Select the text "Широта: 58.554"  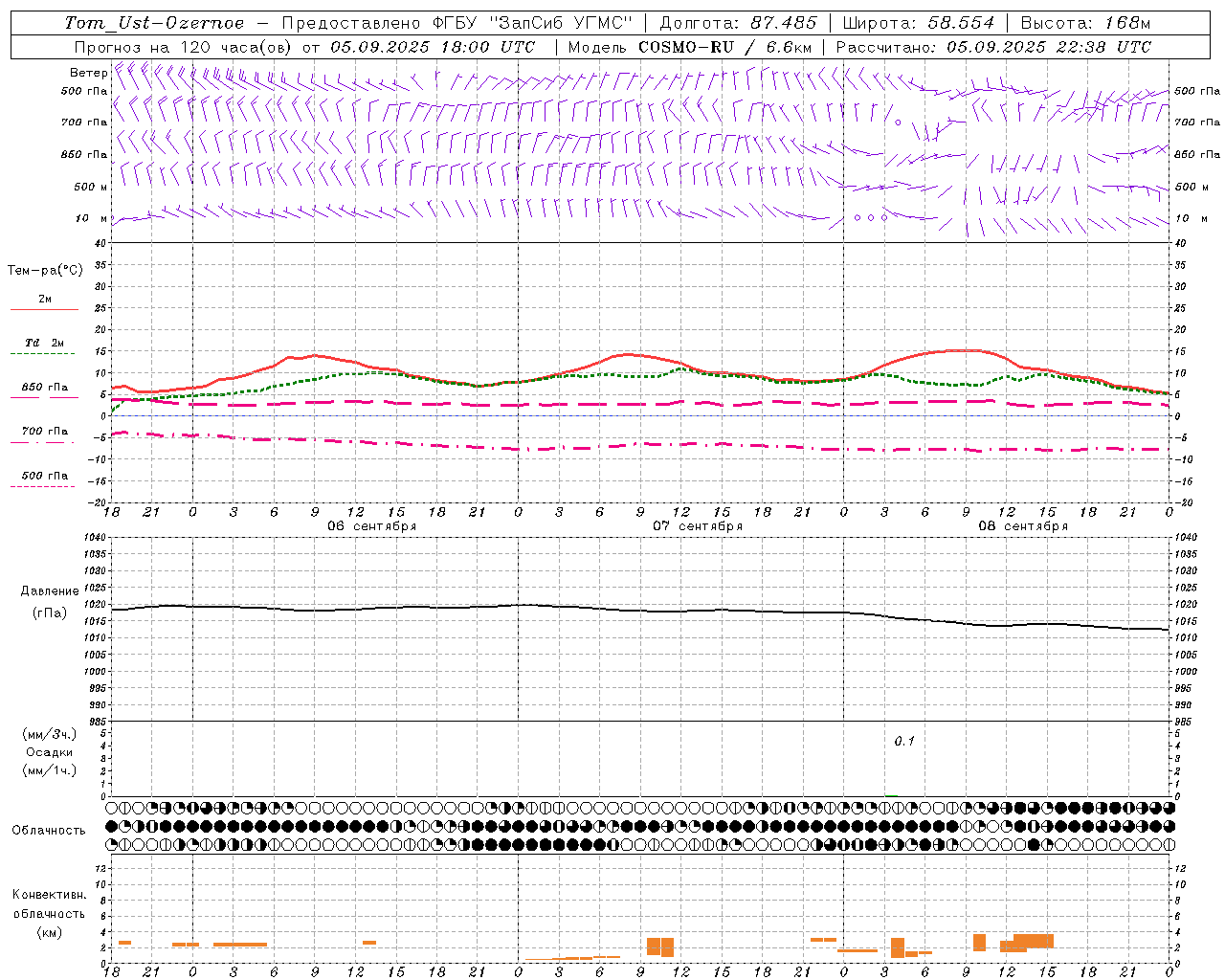point(919,23)
